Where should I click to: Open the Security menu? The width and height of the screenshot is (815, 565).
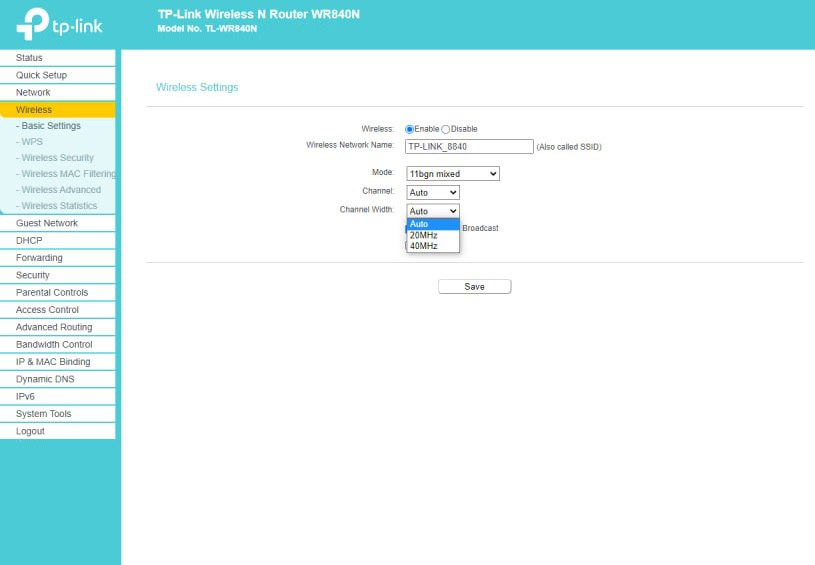pos(58,275)
